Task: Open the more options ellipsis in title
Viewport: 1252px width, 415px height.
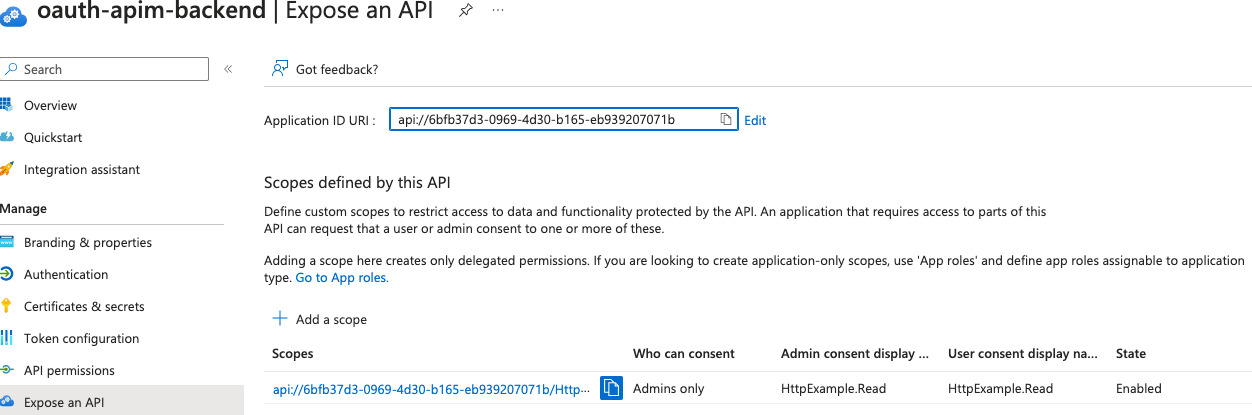Action: click(498, 10)
